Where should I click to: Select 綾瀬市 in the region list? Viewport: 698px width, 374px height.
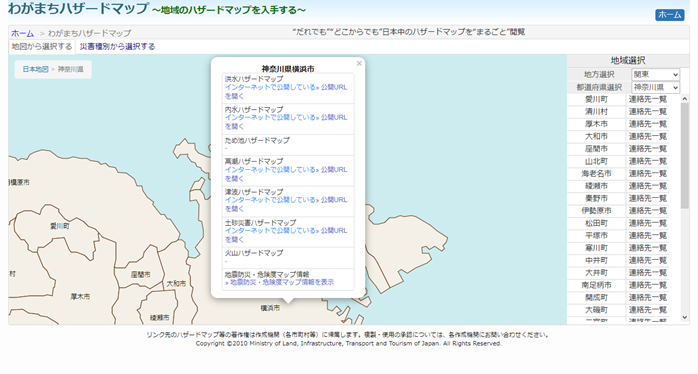(596, 186)
